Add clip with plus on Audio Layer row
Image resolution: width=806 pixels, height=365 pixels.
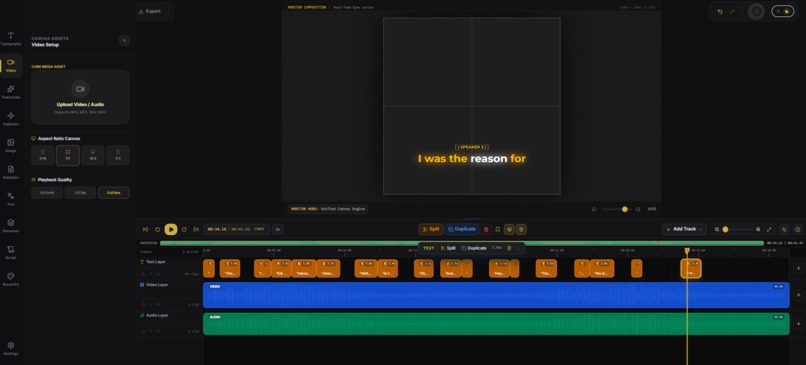pyautogui.click(x=798, y=324)
